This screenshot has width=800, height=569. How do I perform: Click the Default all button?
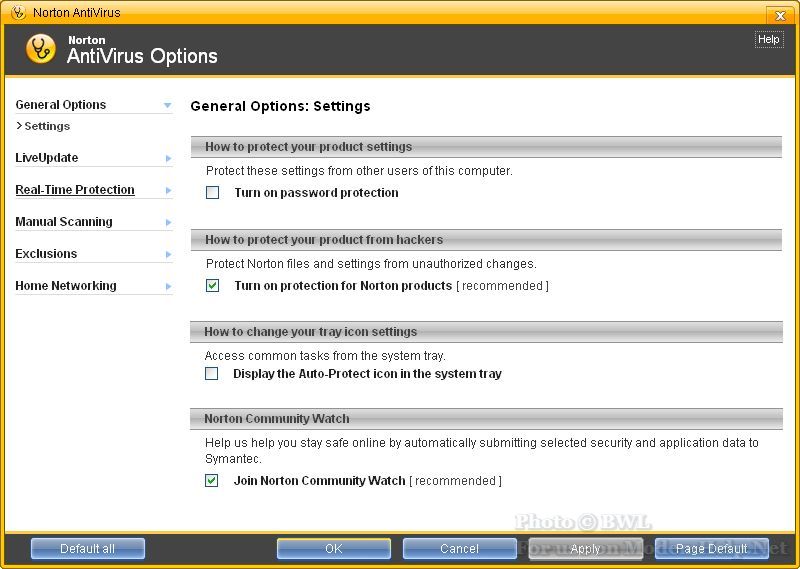(88, 549)
